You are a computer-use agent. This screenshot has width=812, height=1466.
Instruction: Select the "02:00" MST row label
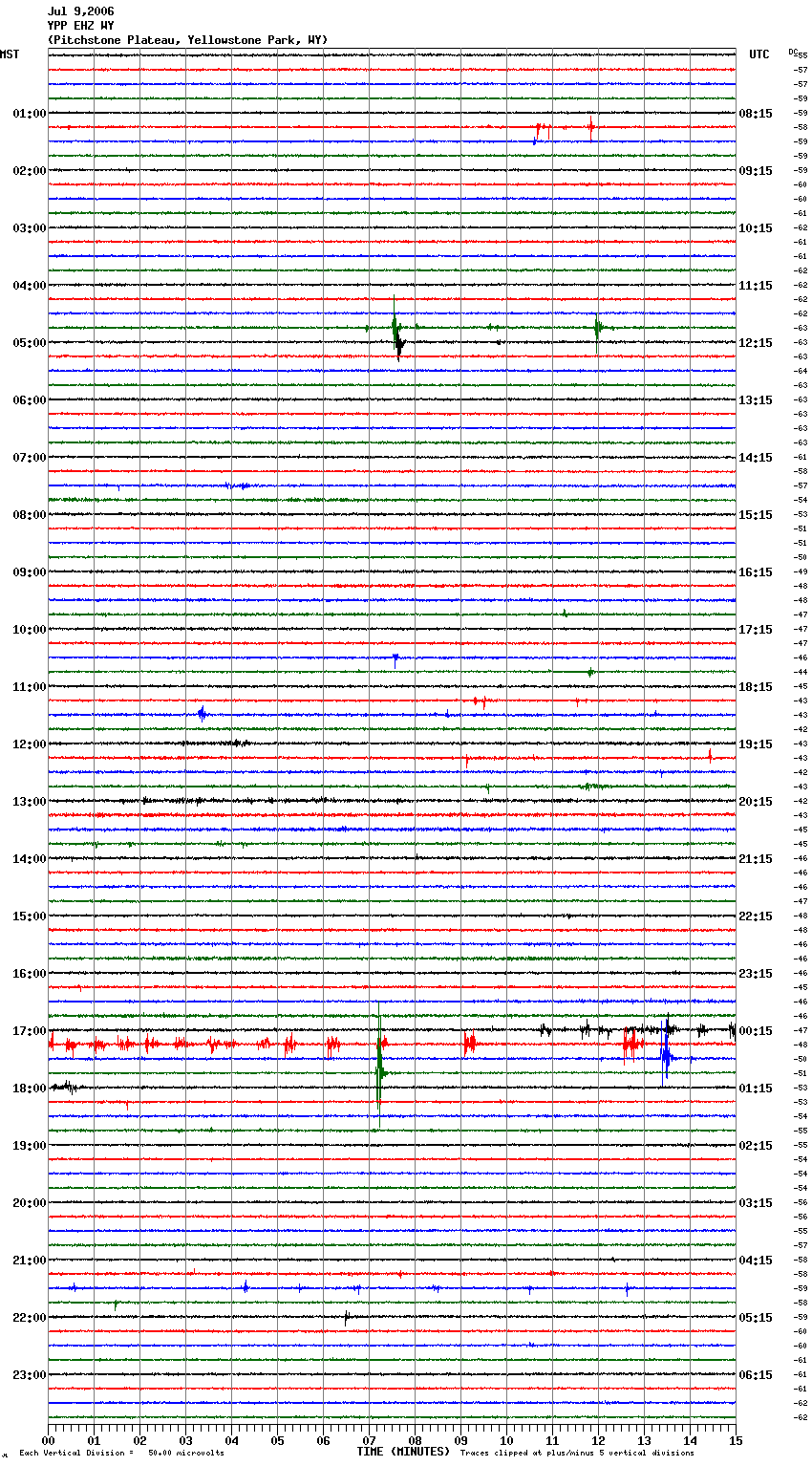[30, 171]
